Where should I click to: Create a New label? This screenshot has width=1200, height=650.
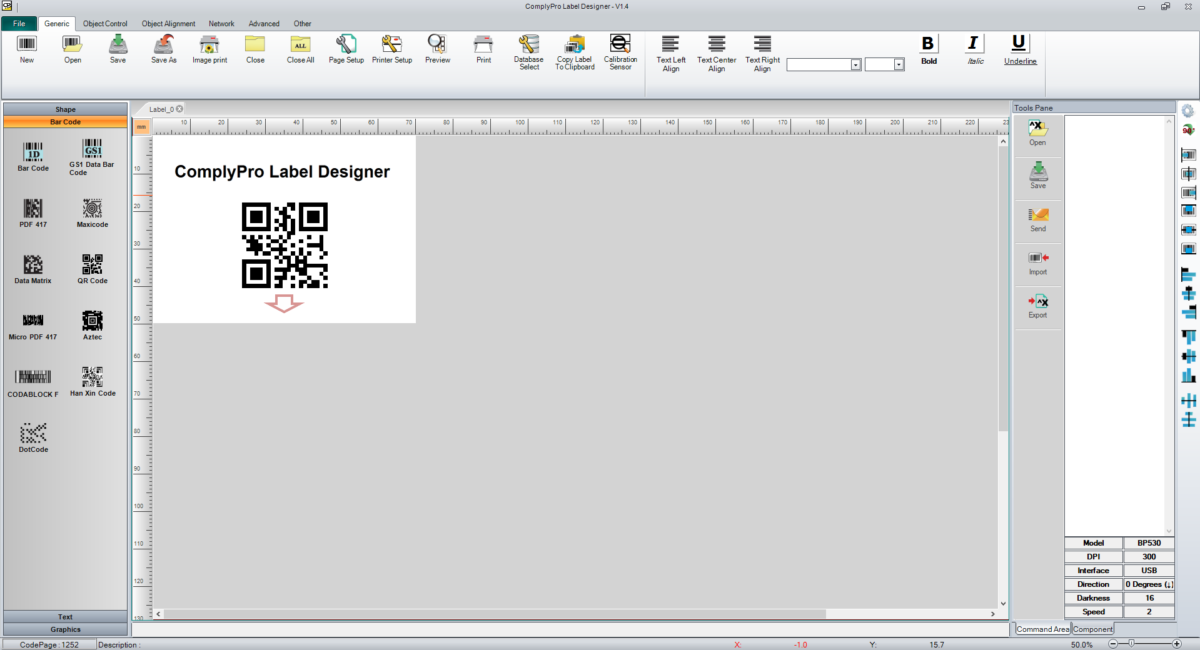pos(27,49)
